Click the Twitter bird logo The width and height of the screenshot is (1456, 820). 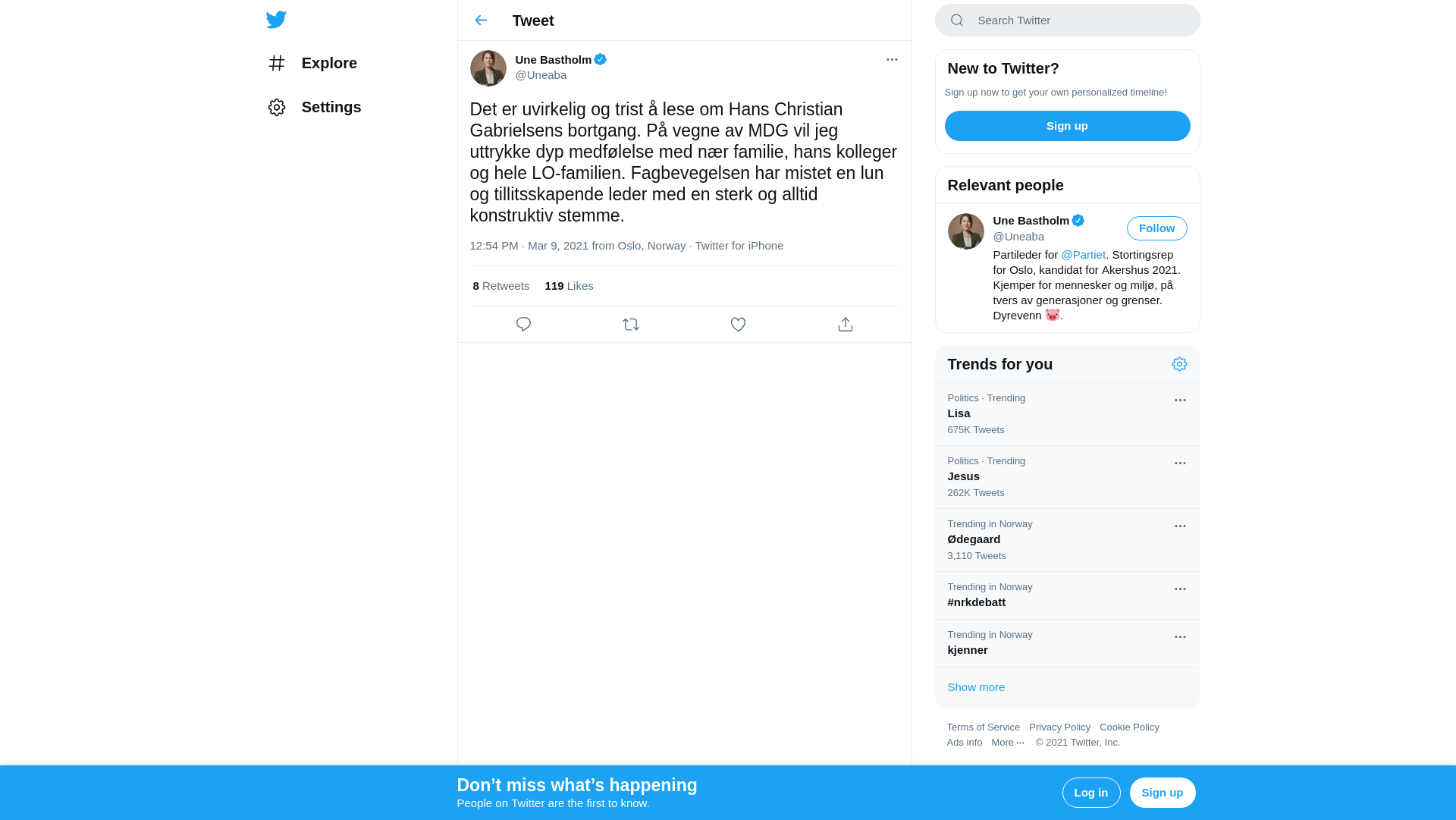click(276, 20)
